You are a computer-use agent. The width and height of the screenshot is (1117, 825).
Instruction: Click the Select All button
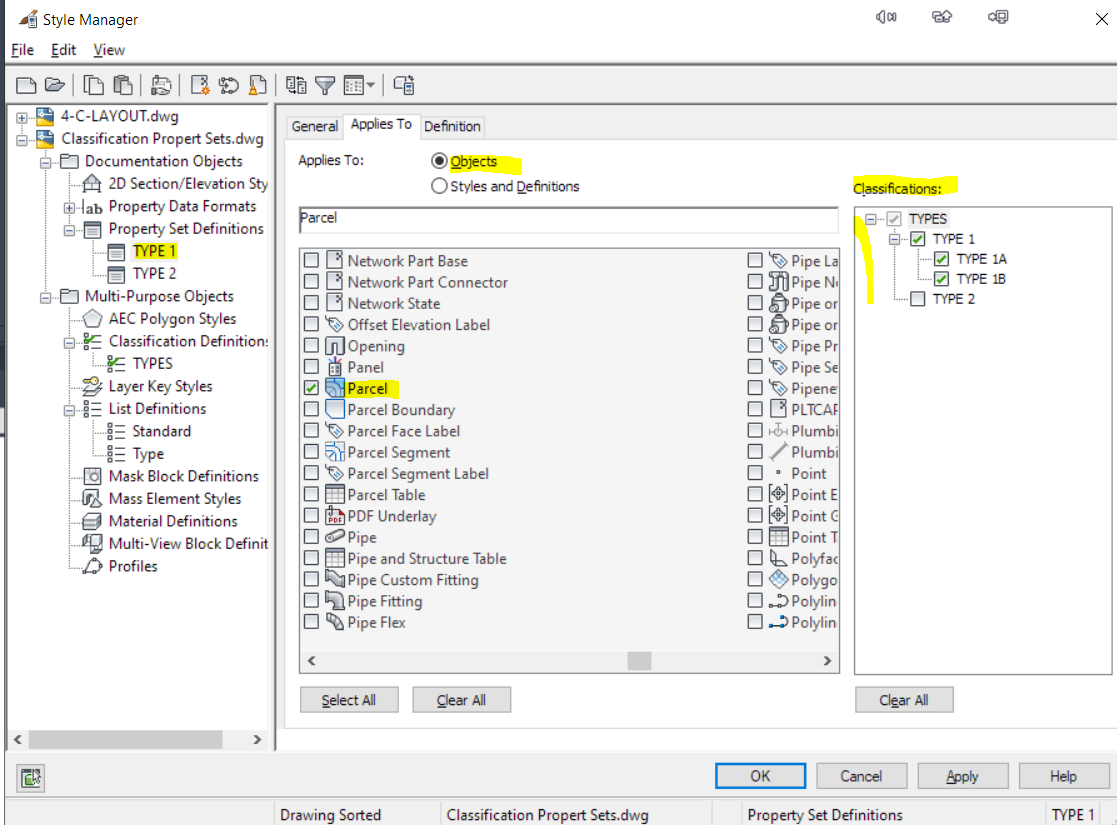pos(349,699)
